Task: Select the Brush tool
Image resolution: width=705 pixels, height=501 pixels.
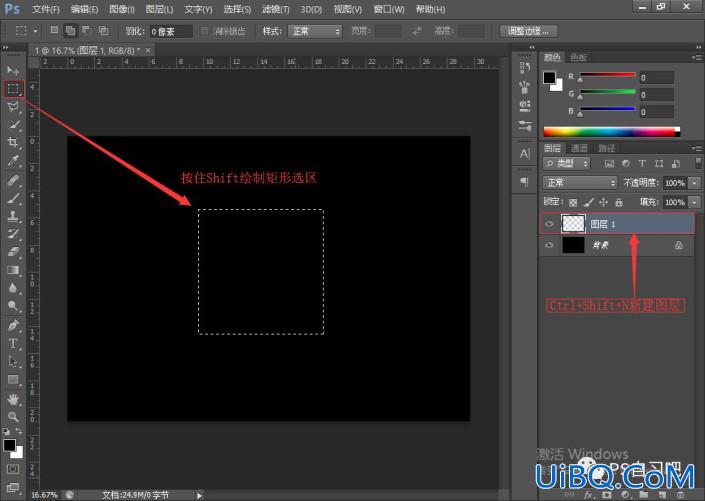Action: point(13,198)
